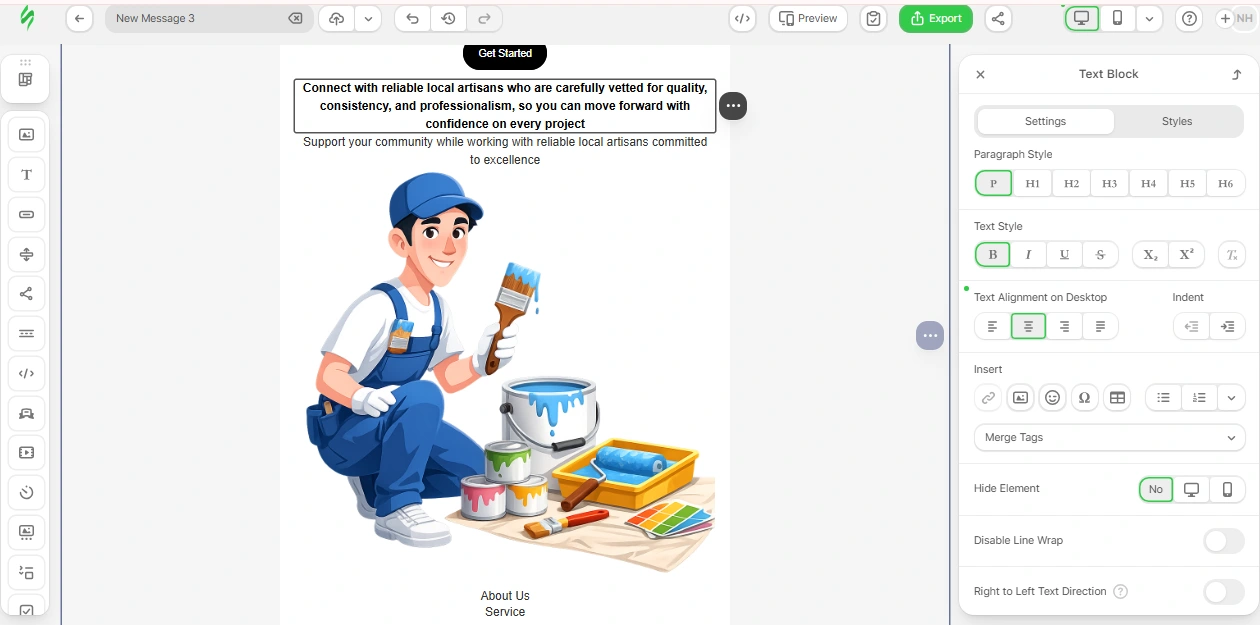Switch to the Styles tab

click(x=1177, y=122)
